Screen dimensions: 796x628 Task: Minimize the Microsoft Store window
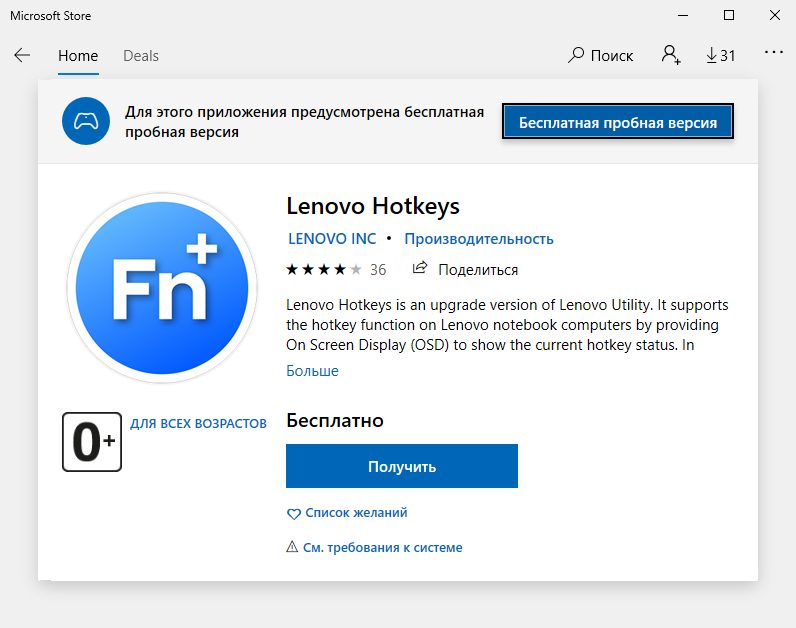click(683, 15)
